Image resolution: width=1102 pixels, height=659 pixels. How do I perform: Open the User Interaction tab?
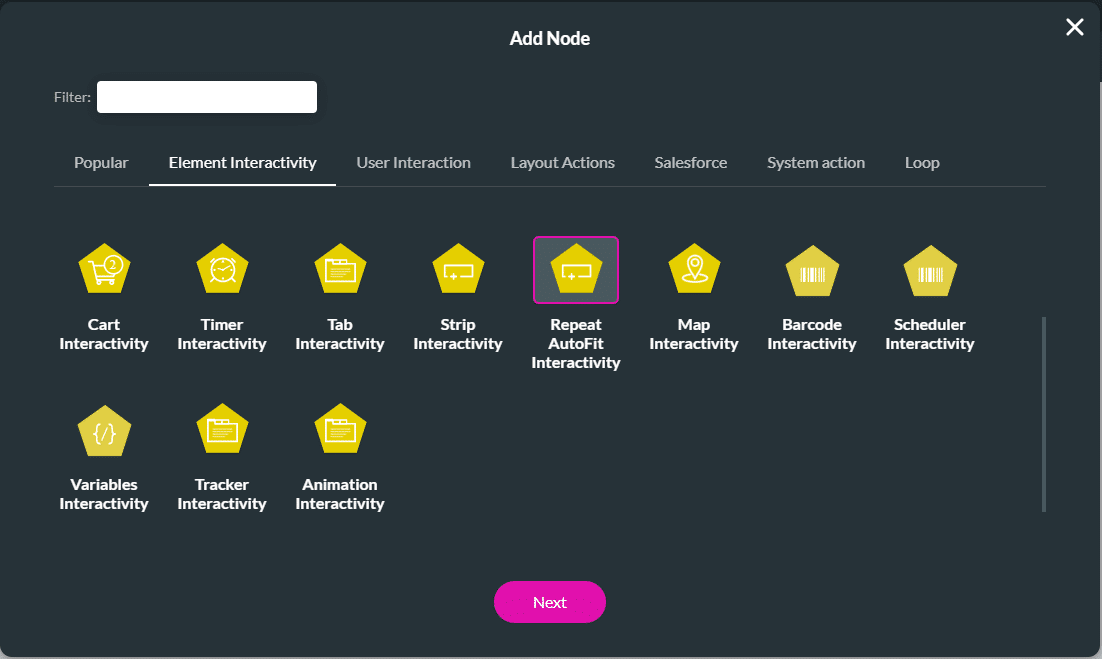coord(414,162)
